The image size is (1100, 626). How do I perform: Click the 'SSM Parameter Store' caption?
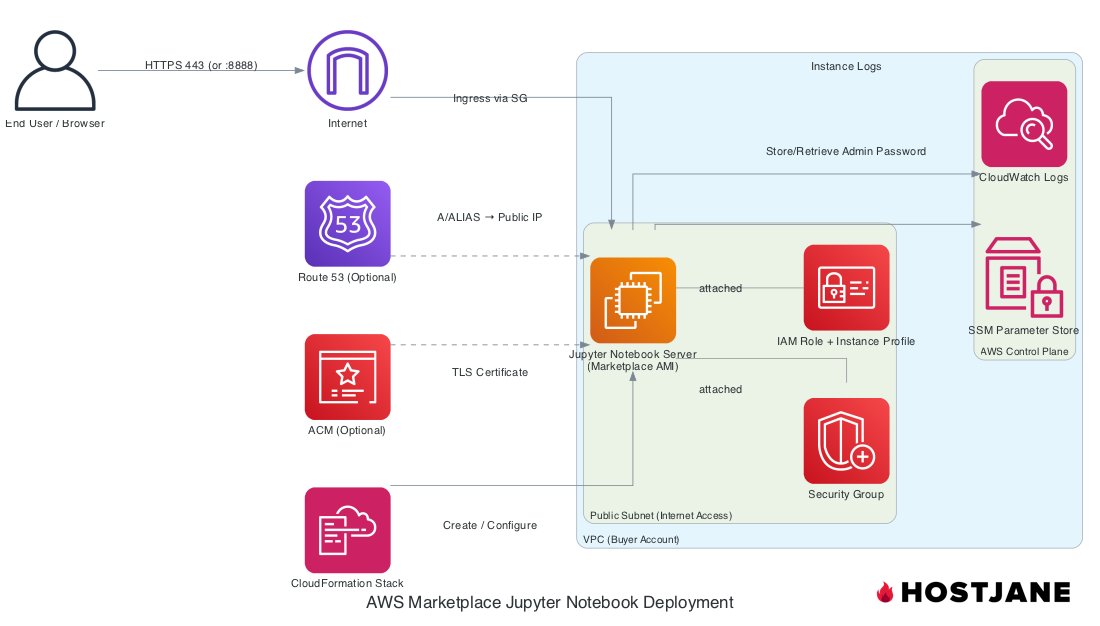click(1024, 331)
